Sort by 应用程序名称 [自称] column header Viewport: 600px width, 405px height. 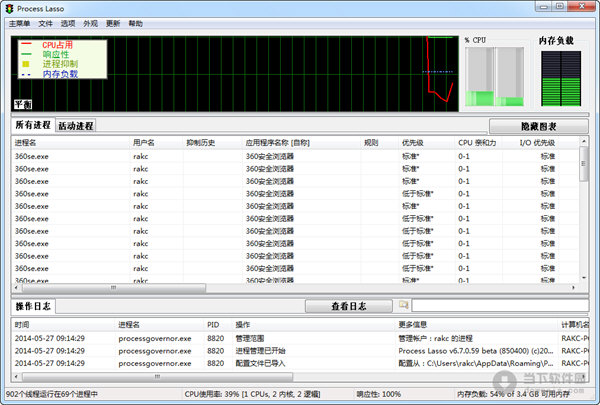302,143
